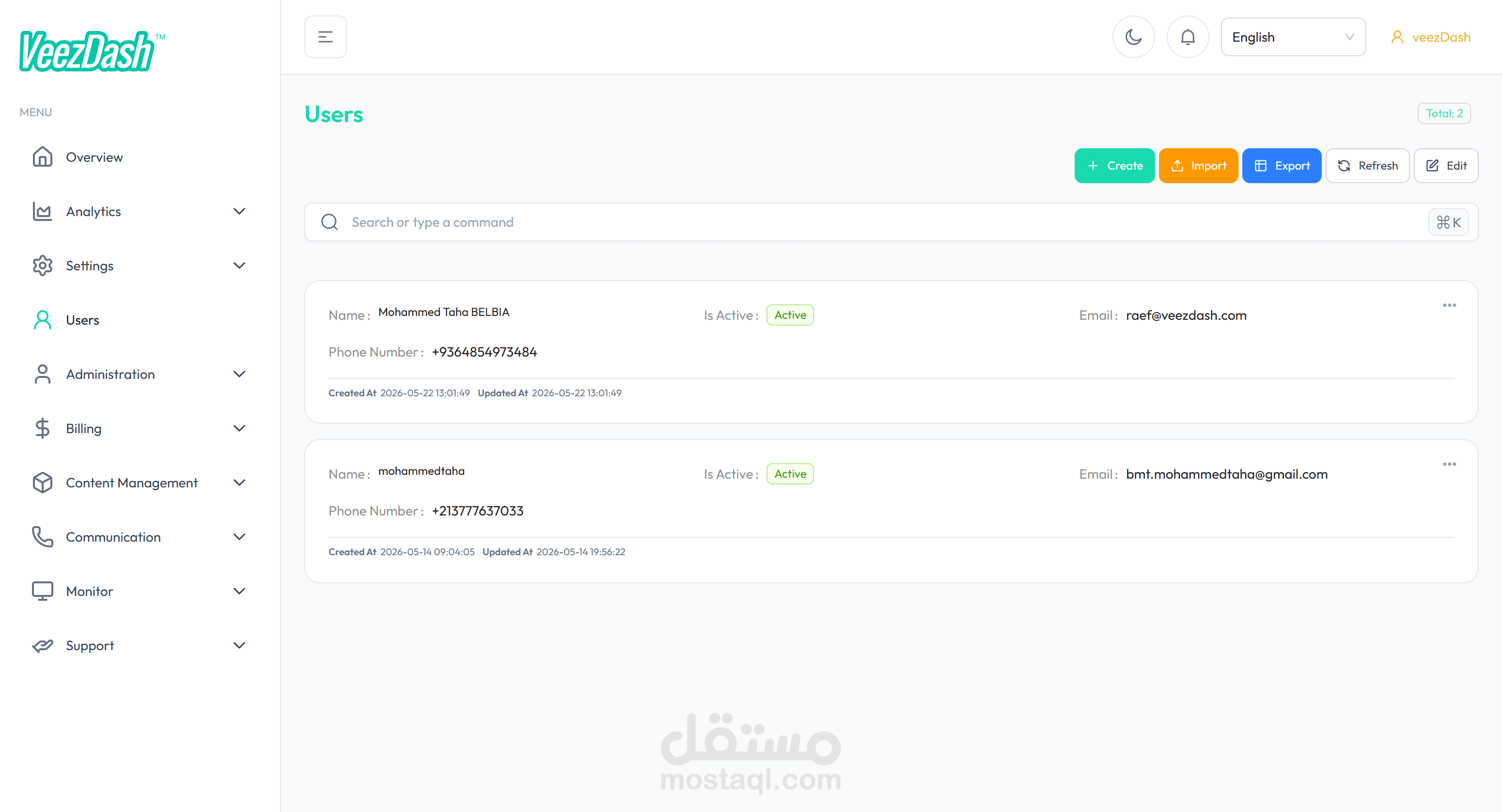1502x812 pixels.
Task: Click the Import button
Action: [x=1198, y=166]
